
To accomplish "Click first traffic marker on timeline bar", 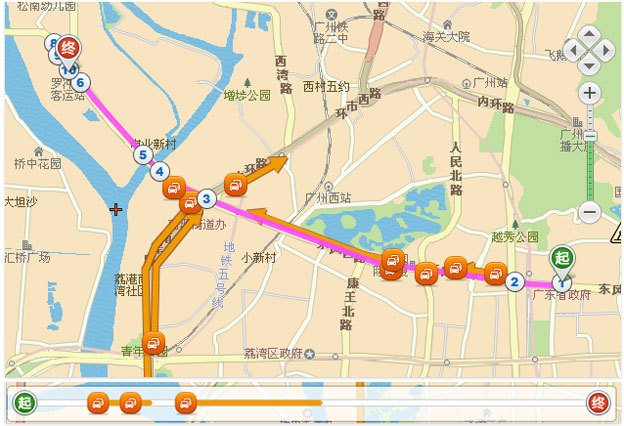I will (98, 403).
